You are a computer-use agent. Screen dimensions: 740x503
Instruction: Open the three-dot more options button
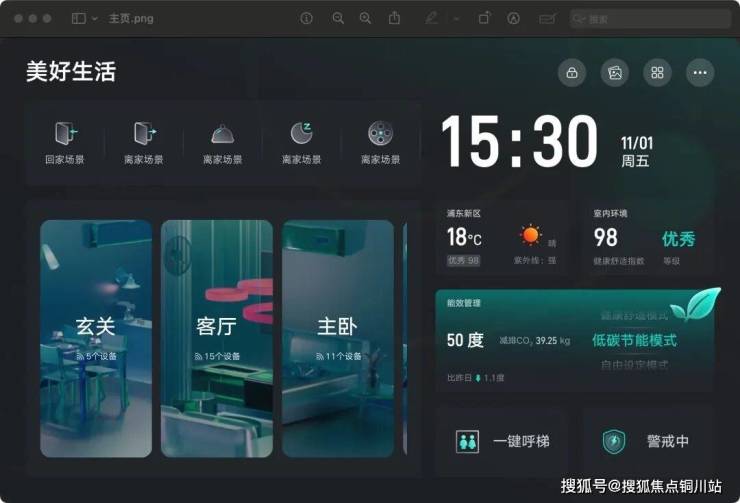[700, 73]
